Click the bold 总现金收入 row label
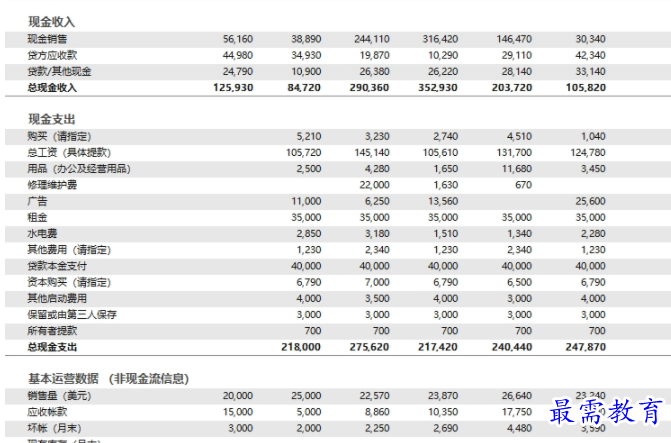Screen dimensions: 671x443 click(x=52, y=88)
